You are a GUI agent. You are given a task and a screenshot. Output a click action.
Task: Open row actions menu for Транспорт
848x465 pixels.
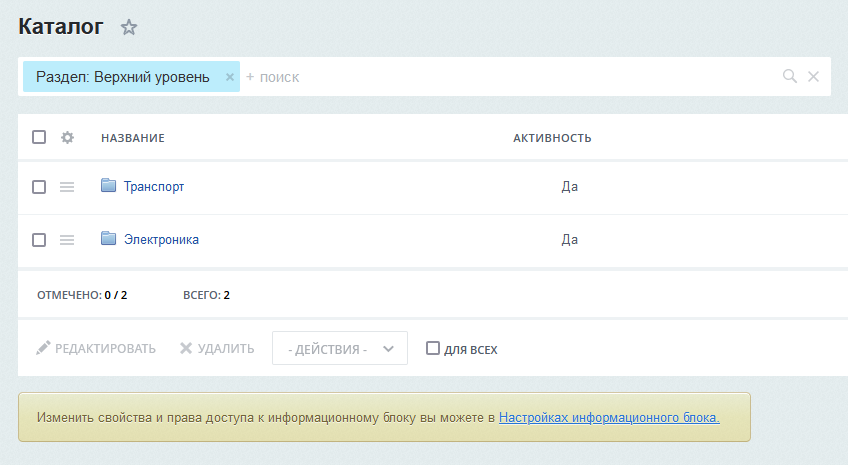point(67,187)
